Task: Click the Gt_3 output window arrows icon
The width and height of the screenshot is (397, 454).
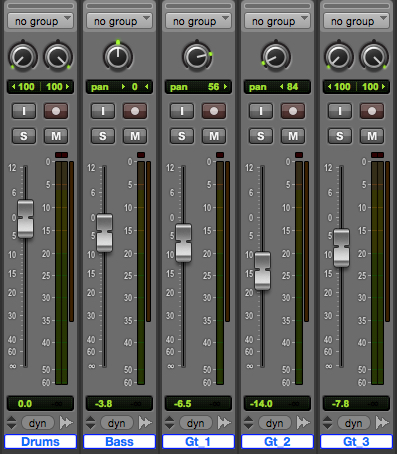Action: (382, 423)
